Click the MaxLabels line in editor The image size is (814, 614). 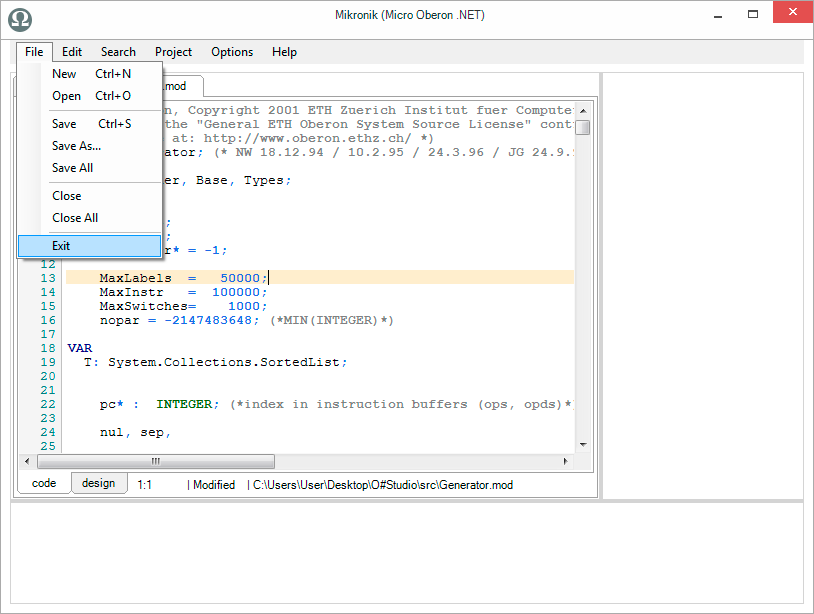320,278
